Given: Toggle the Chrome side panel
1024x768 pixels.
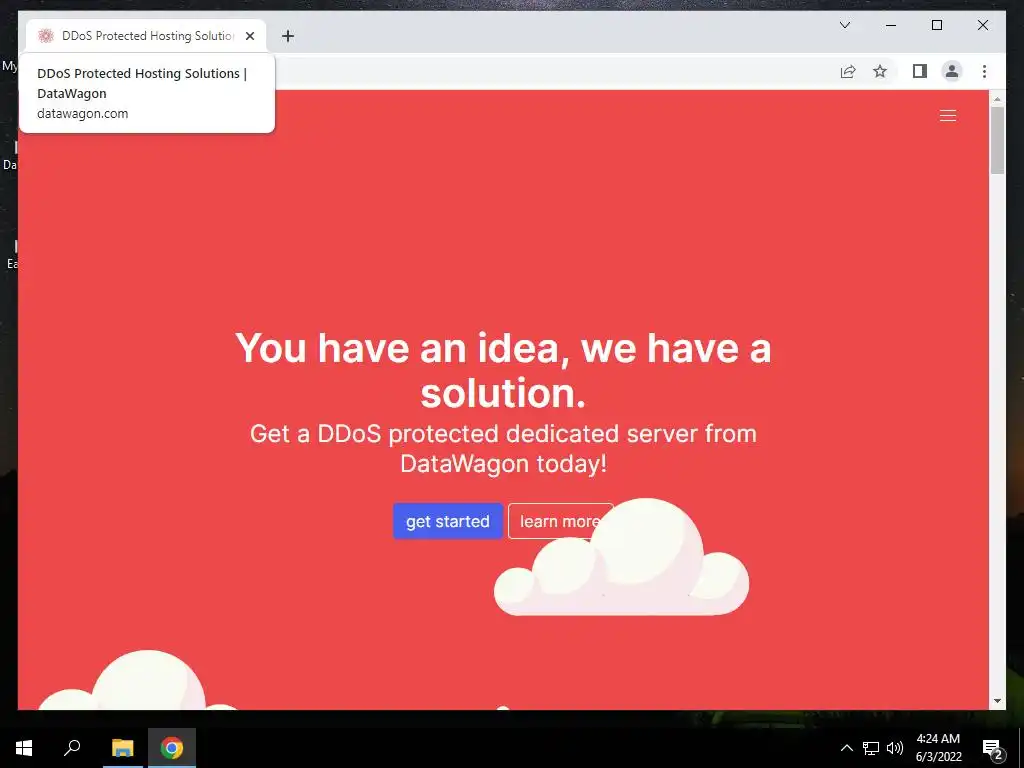Looking at the screenshot, I should [920, 71].
